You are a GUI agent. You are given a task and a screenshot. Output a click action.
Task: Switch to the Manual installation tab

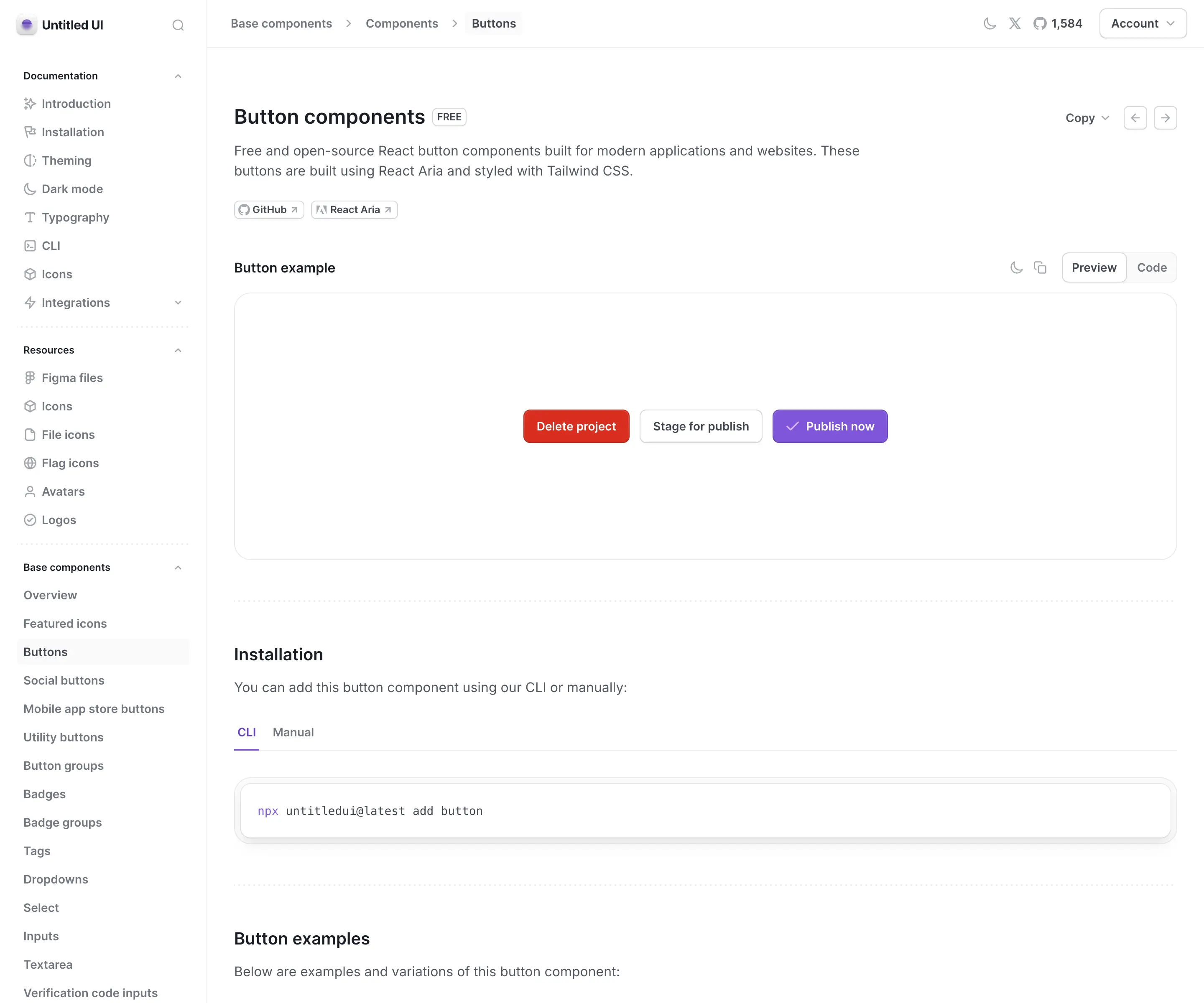coord(293,732)
